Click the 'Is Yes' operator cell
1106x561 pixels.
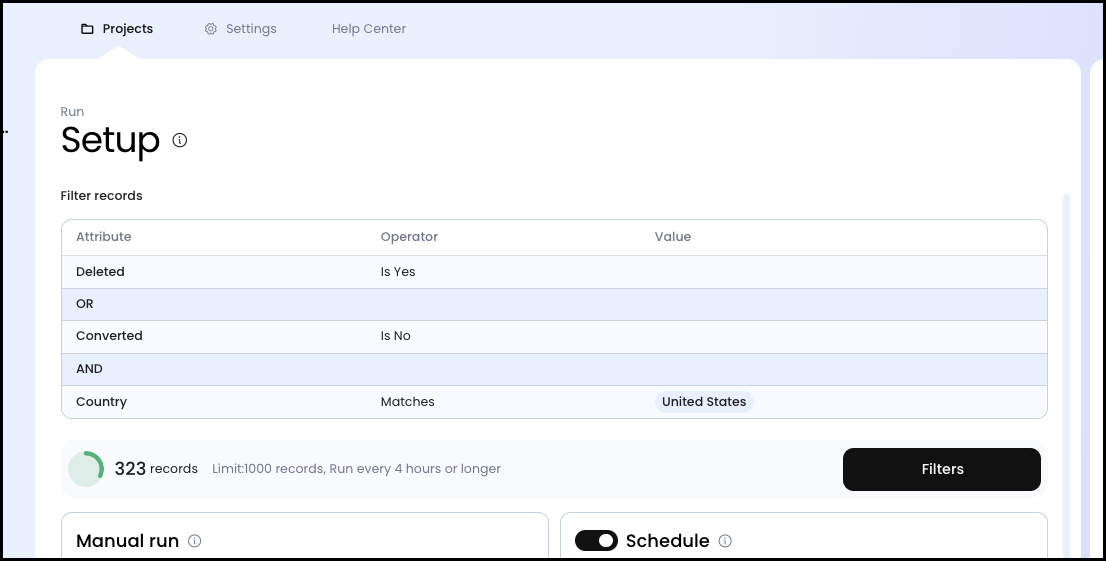398,272
